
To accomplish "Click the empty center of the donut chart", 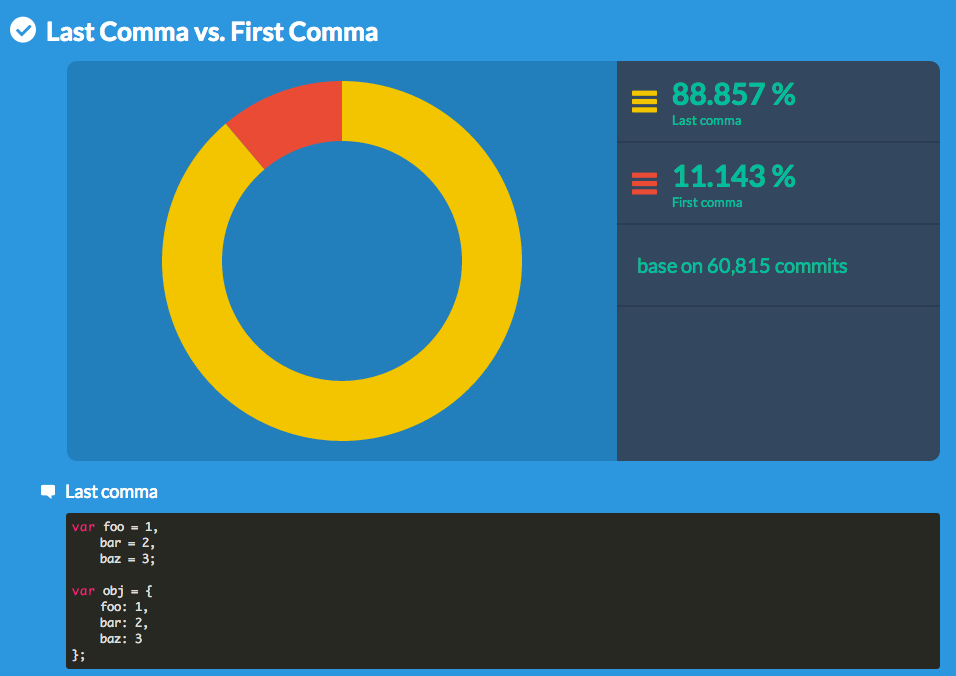I will [x=342, y=261].
